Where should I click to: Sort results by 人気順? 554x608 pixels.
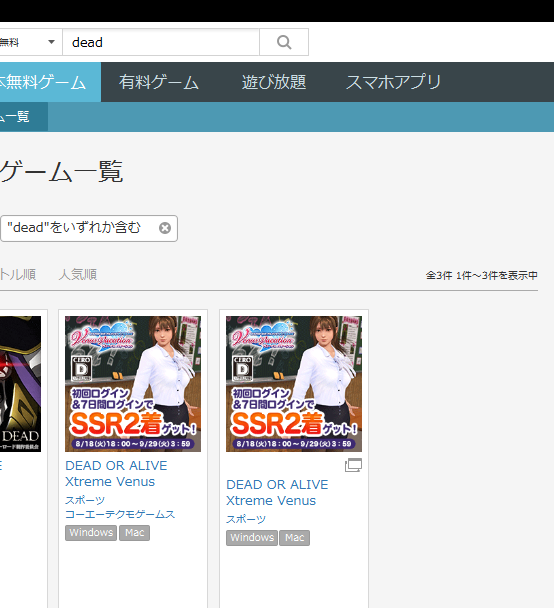pyautogui.click(x=78, y=275)
